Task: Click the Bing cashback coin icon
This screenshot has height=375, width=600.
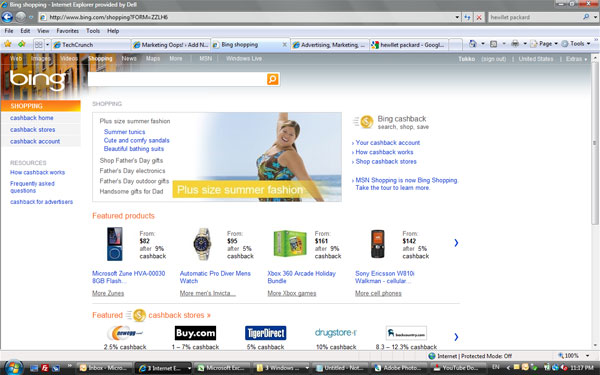Action: pyautogui.click(x=366, y=122)
